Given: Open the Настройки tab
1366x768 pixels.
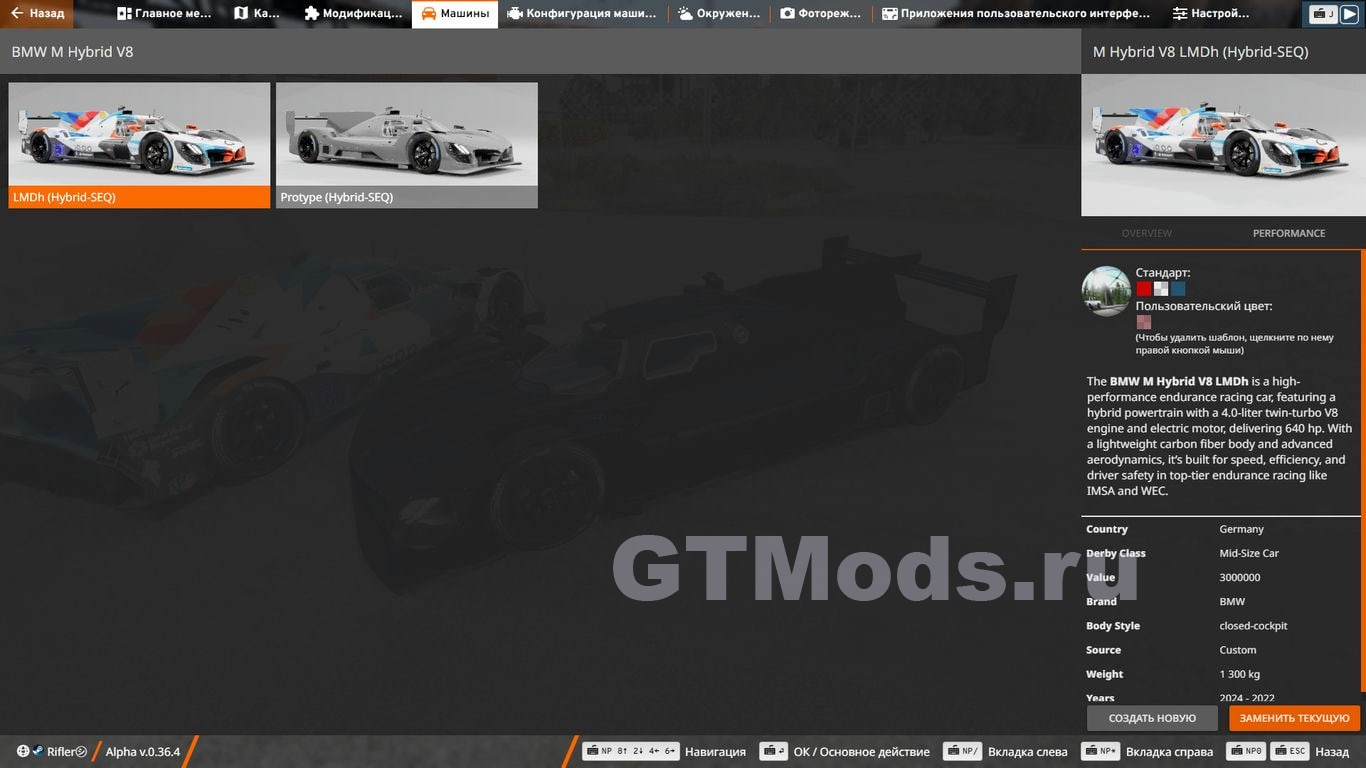Looking at the screenshot, I should click(1211, 14).
